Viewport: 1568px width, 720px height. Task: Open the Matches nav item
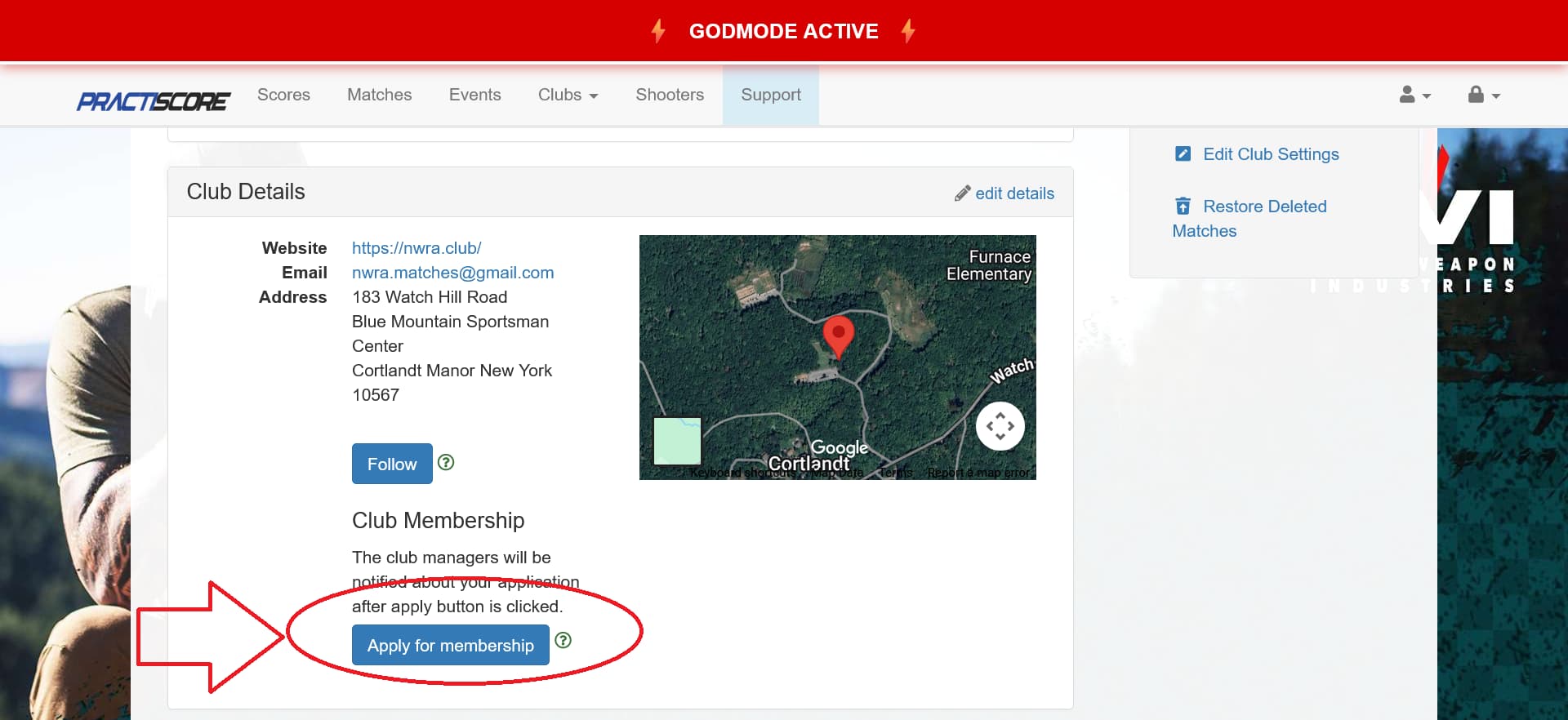click(379, 95)
